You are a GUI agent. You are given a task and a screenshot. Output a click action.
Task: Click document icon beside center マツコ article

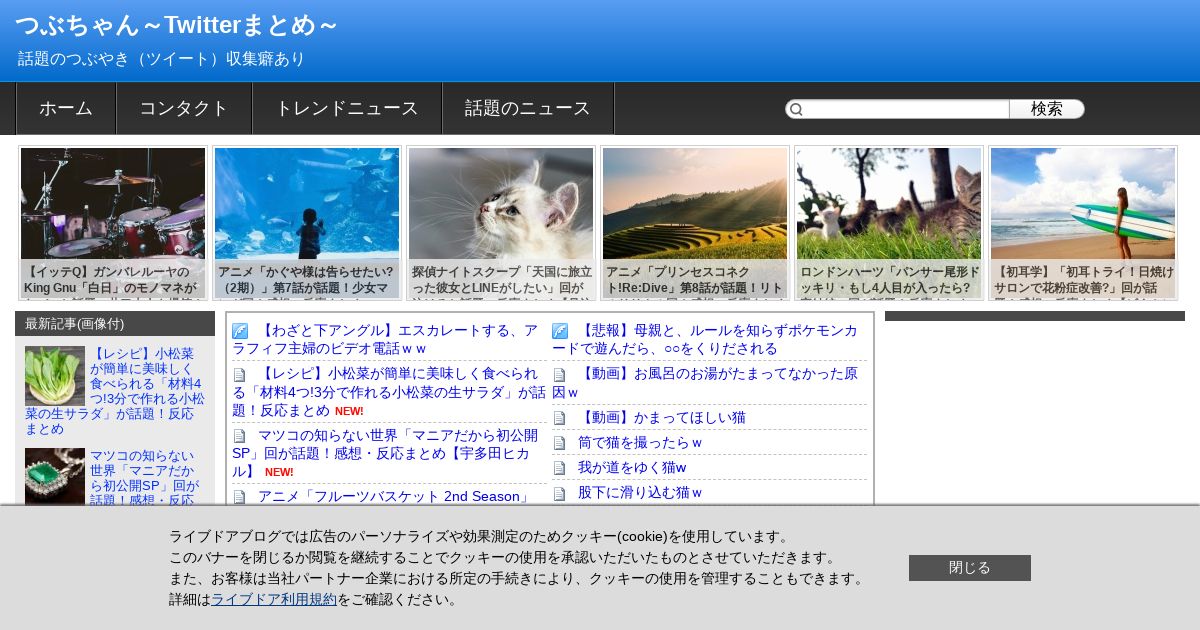[x=240, y=436]
